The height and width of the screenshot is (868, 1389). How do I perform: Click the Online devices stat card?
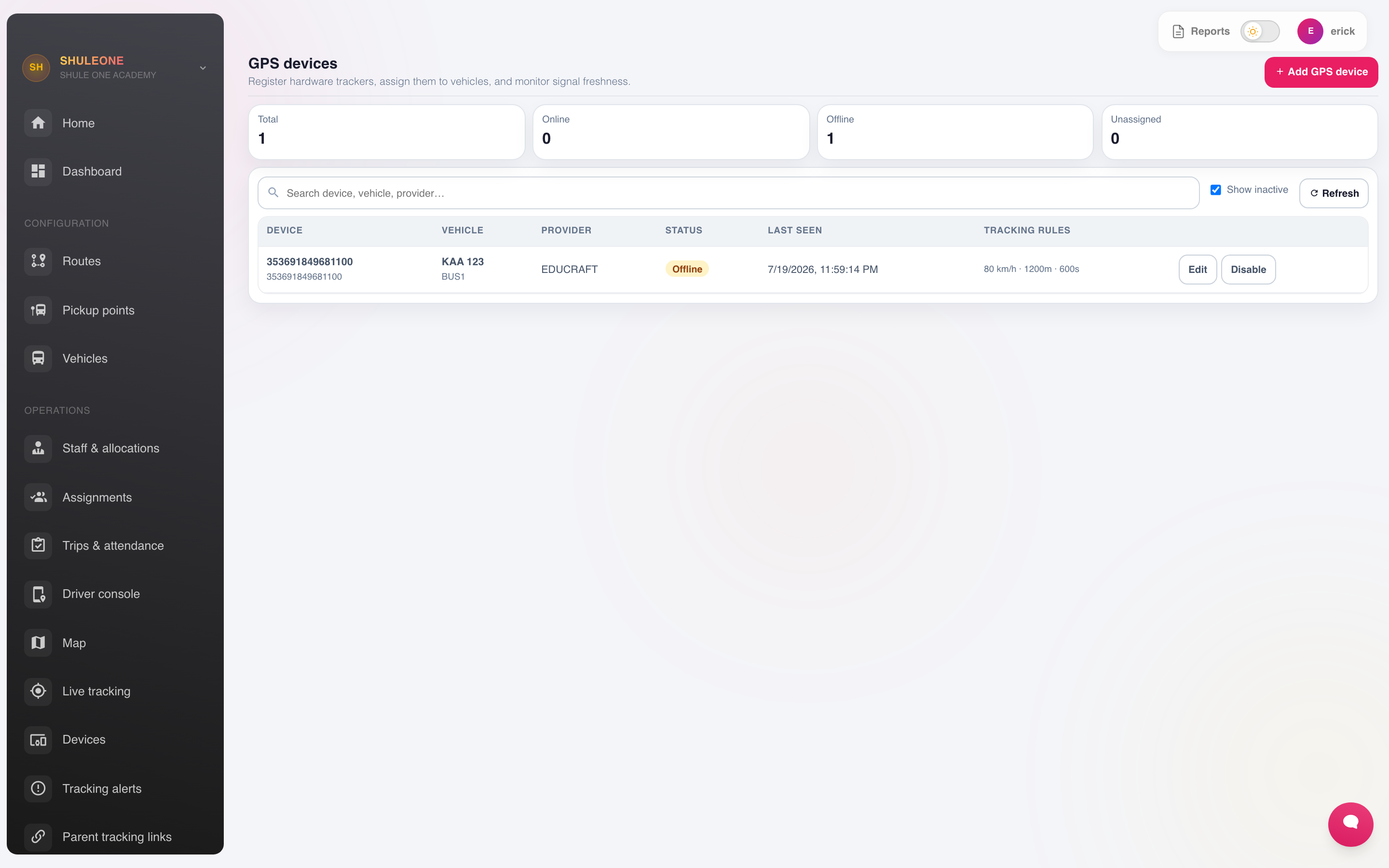[x=671, y=132]
